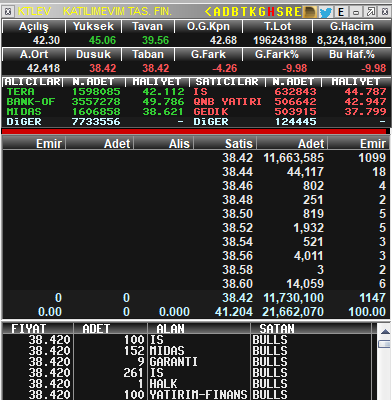Click the 38.60 ask price level

[238, 284]
